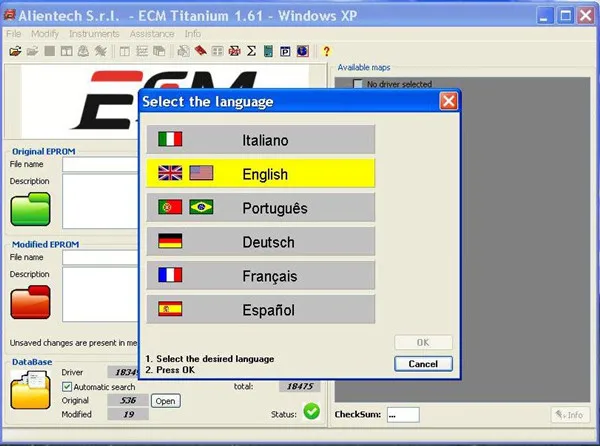Click the green handheld device toolbar icon

click(268, 51)
